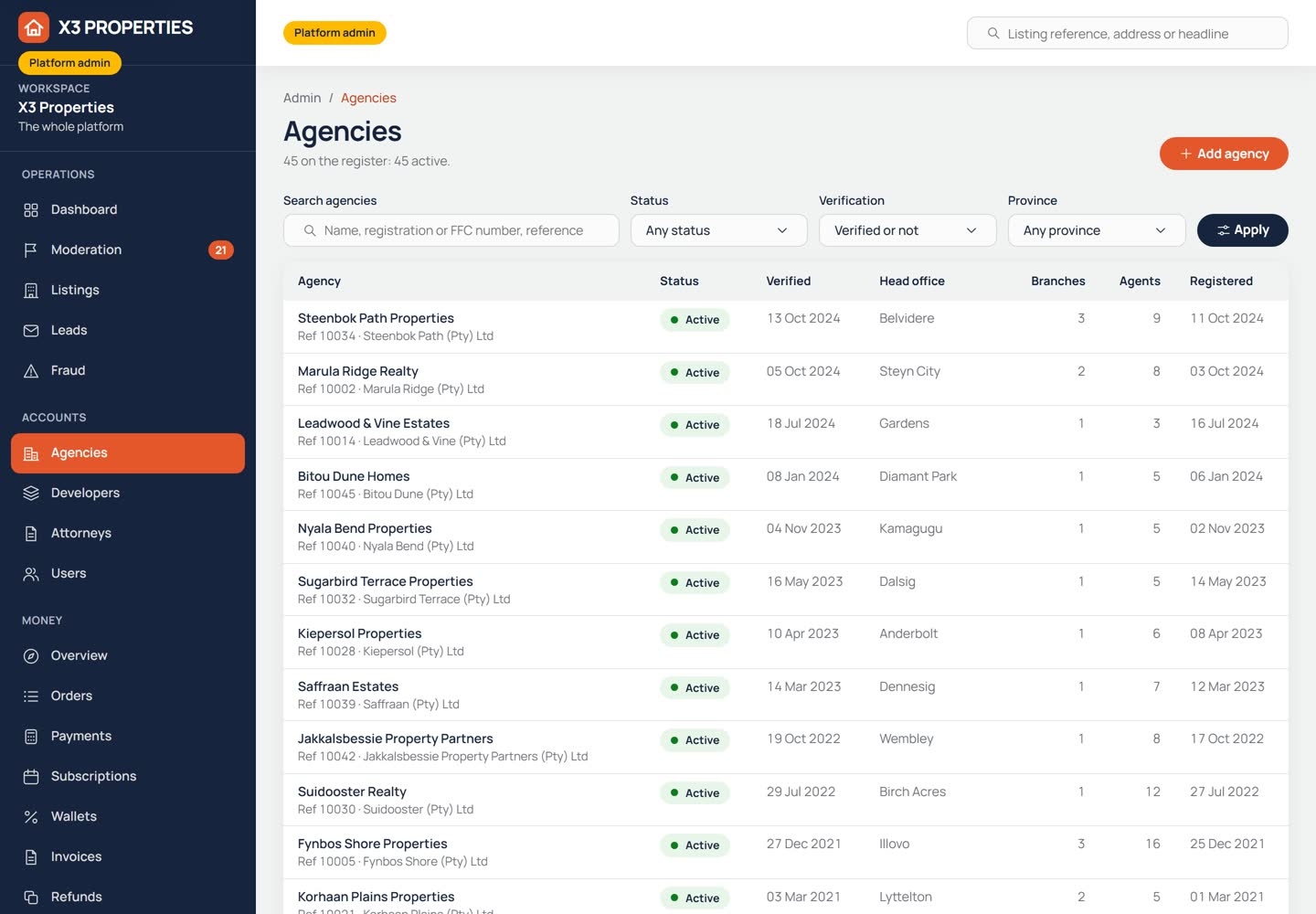
Task: Click the Leads envelope icon
Action: [x=31, y=330]
